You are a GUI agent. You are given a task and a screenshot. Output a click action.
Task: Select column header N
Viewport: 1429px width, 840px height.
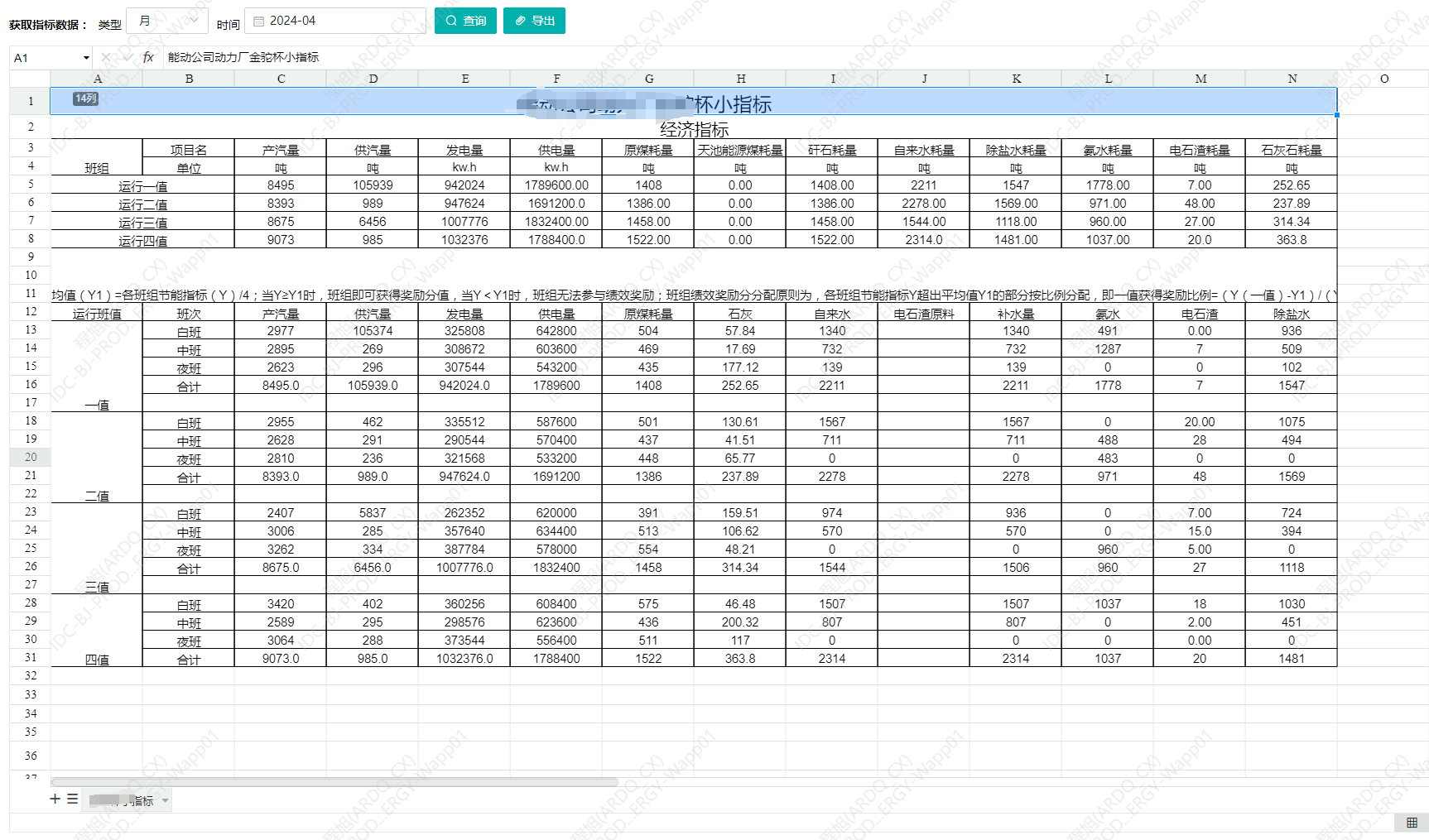coord(1292,79)
